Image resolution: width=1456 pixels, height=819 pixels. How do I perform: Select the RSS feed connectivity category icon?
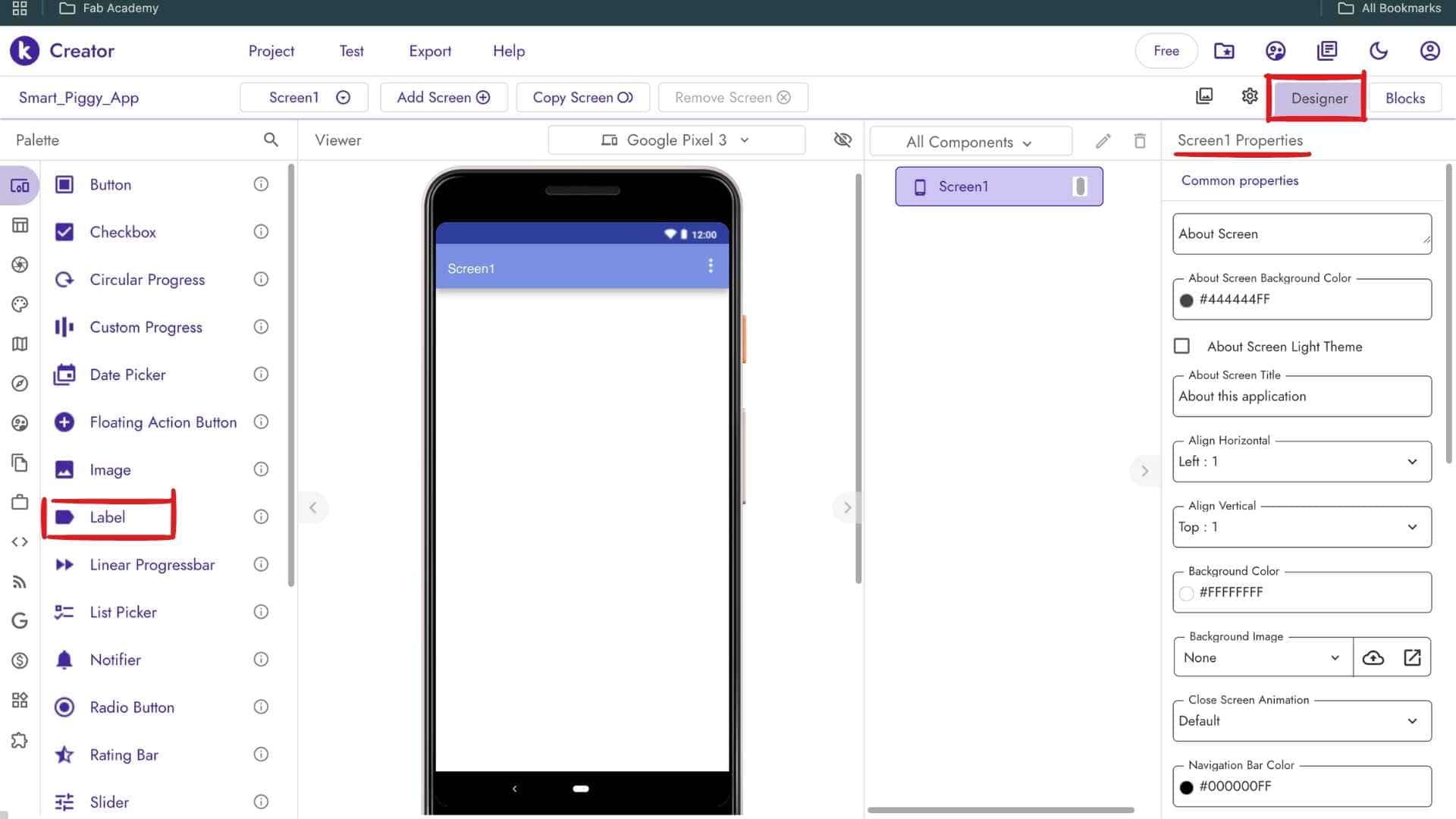tap(20, 582)
